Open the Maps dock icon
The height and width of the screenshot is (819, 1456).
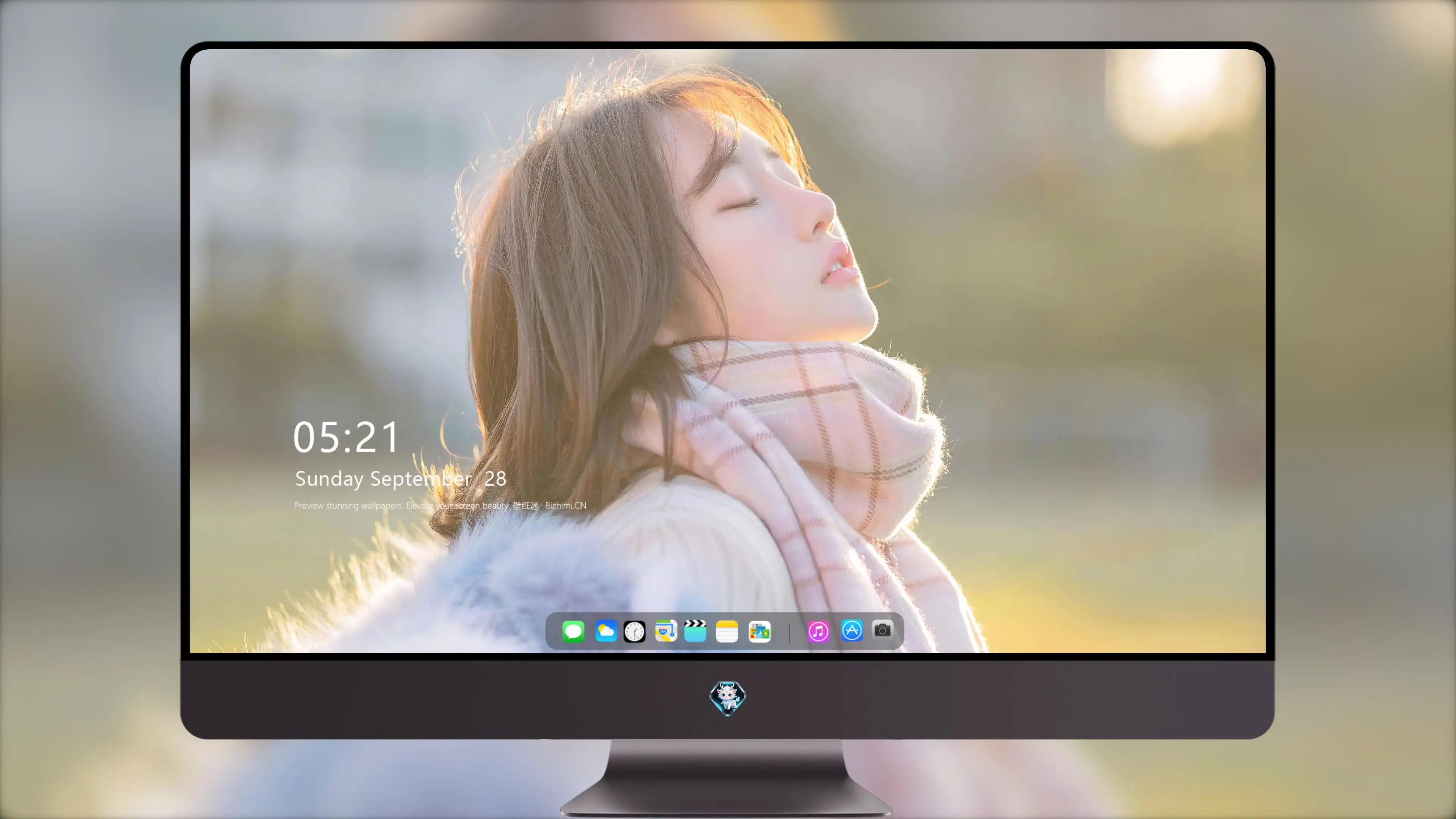coord(666,631)
